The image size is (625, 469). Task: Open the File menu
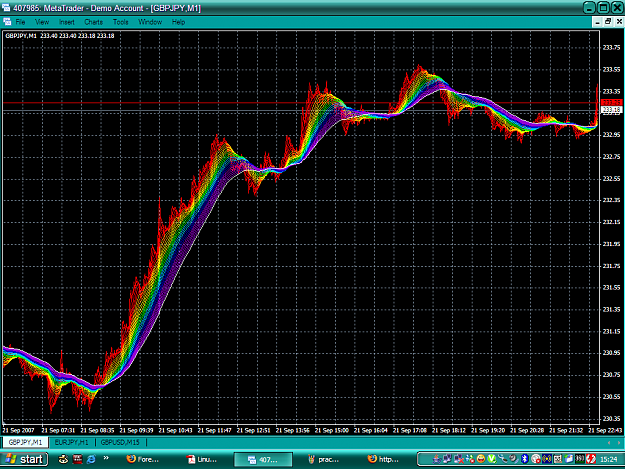click(20, 22)
